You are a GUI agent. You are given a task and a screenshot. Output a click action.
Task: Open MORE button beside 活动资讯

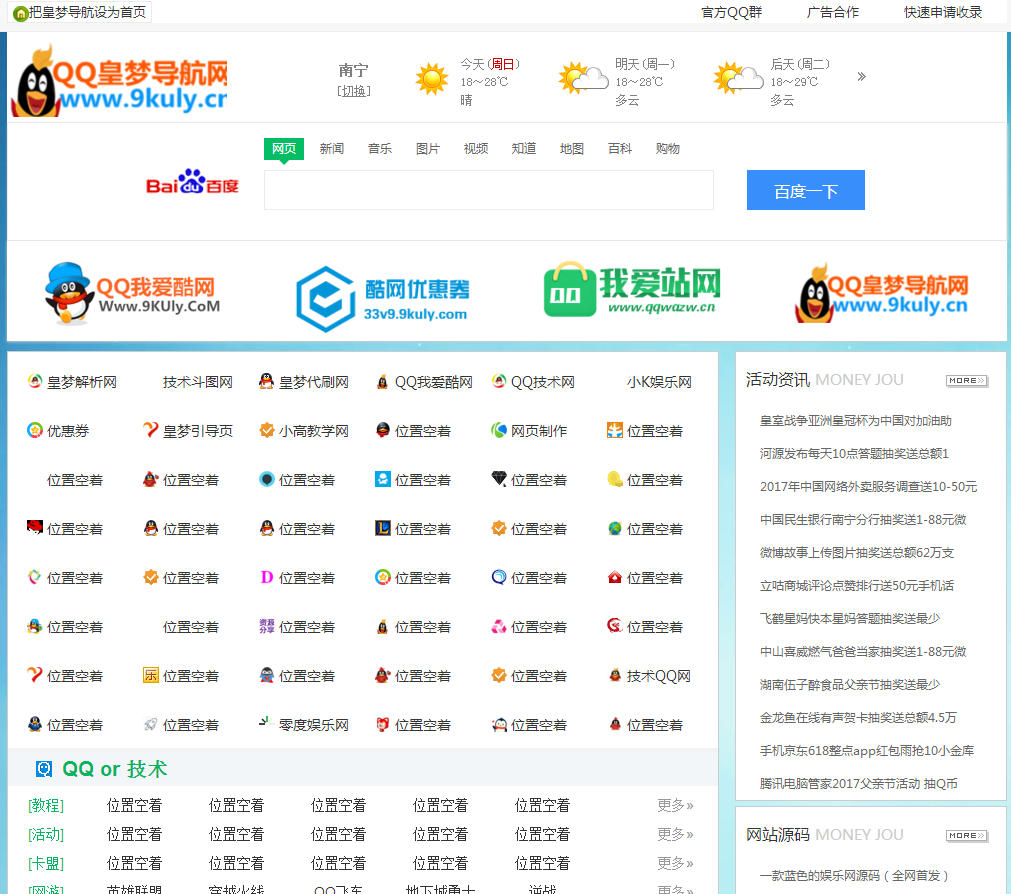(966, 381)
